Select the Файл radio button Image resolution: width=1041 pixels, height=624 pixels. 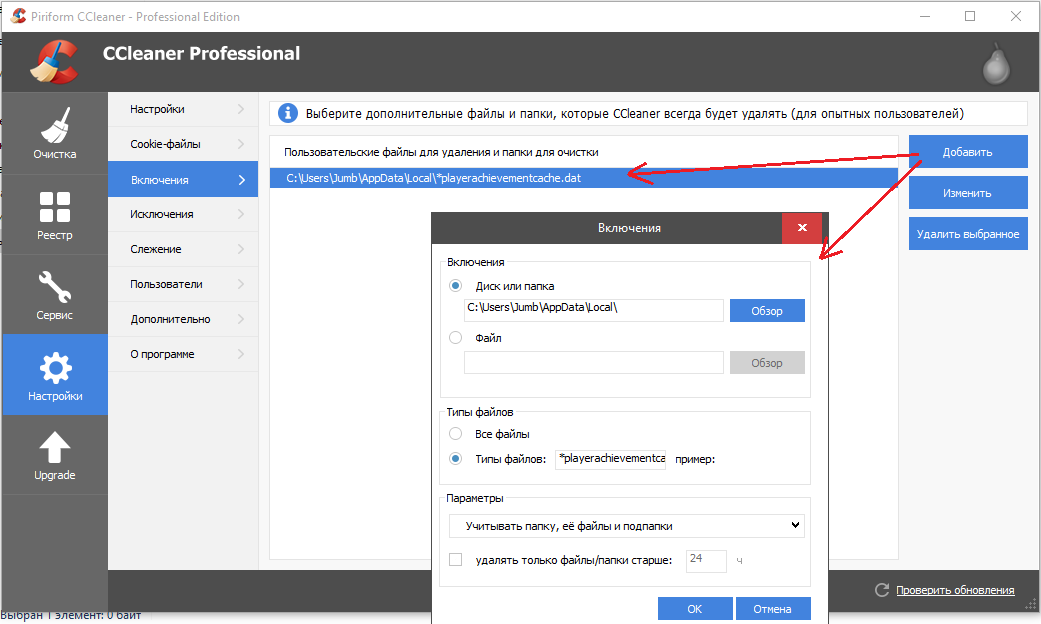click(x=455, y=338)
